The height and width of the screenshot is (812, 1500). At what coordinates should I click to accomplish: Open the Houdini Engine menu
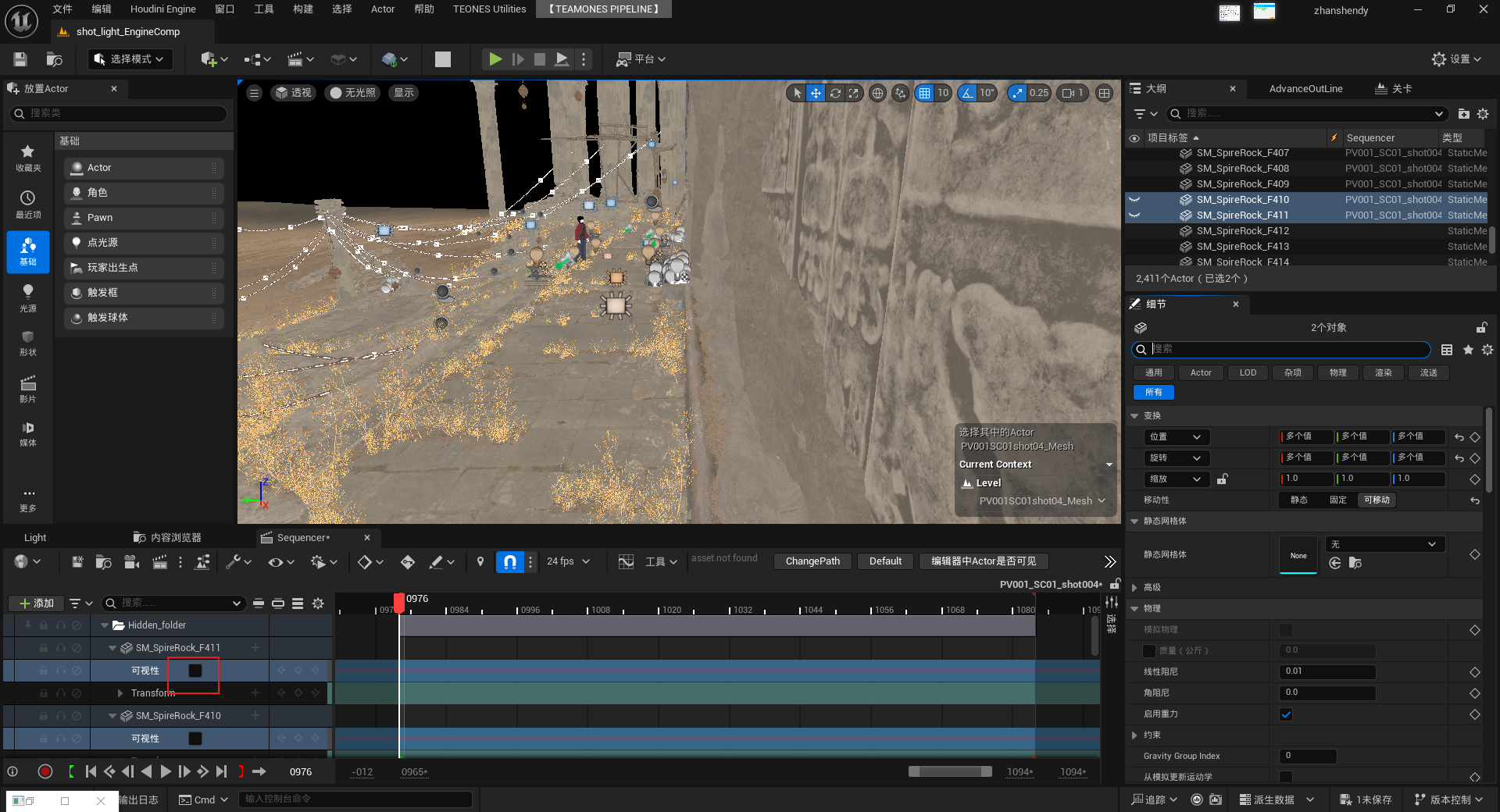[x=162, y=9]
